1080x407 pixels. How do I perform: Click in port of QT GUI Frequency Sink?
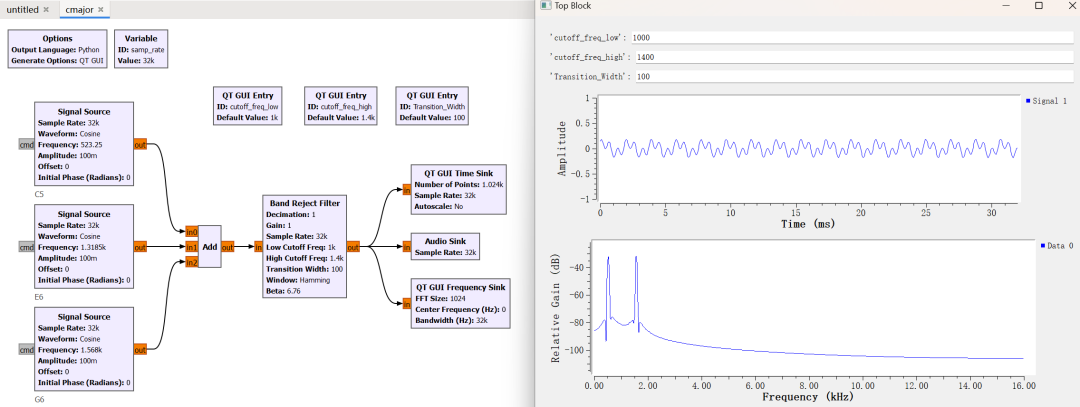point(407,304)
